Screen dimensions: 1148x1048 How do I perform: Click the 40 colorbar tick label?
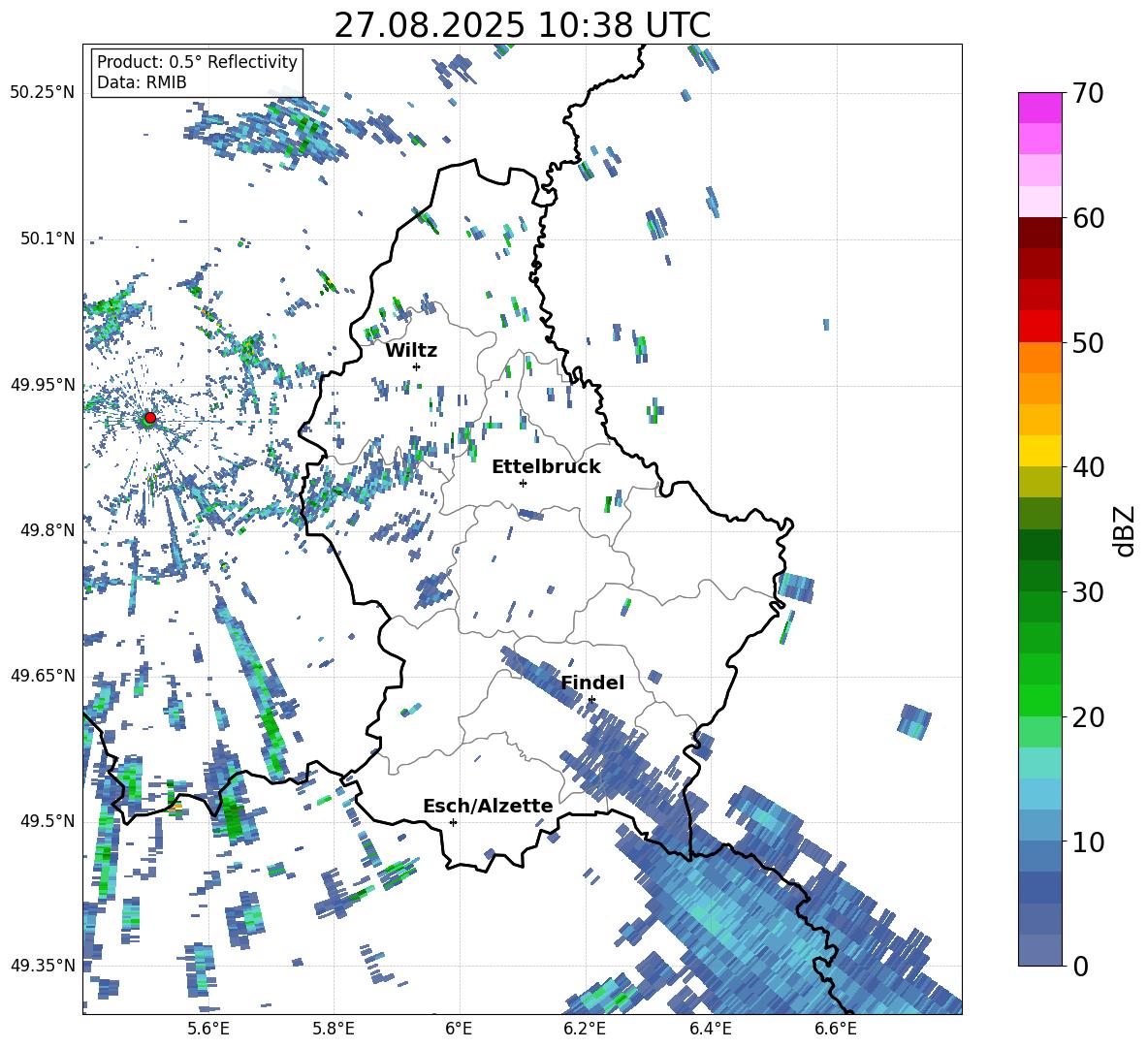click(1087, 467)
